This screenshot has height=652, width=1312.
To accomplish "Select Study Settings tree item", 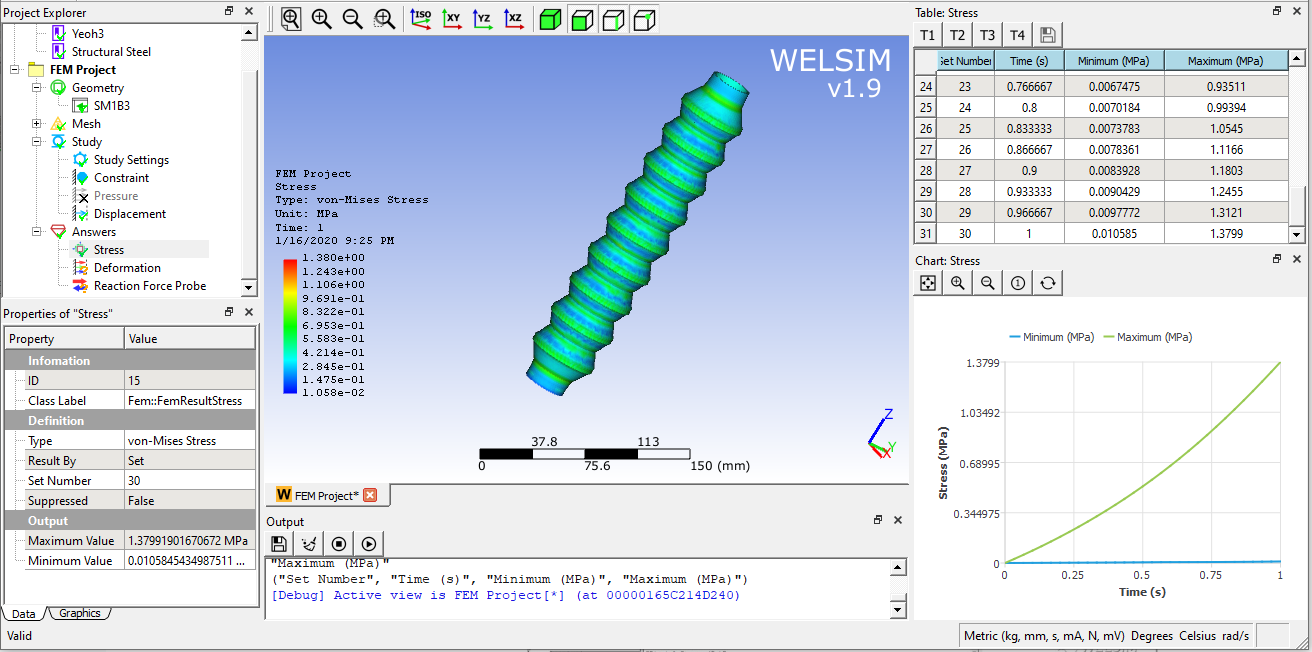I will pyautogui.click(x=131, y=160).
